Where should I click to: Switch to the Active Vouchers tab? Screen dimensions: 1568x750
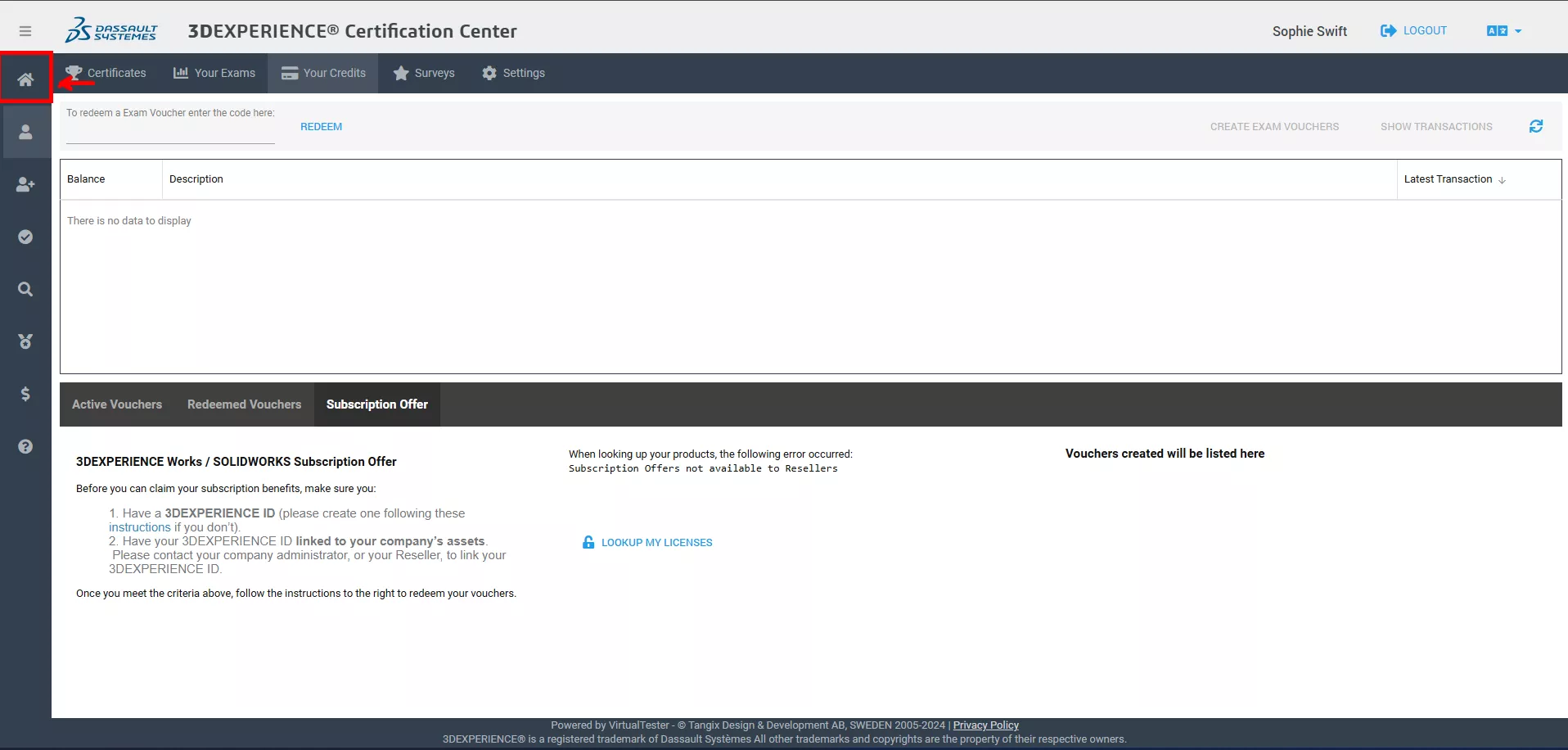click(117, 404)
